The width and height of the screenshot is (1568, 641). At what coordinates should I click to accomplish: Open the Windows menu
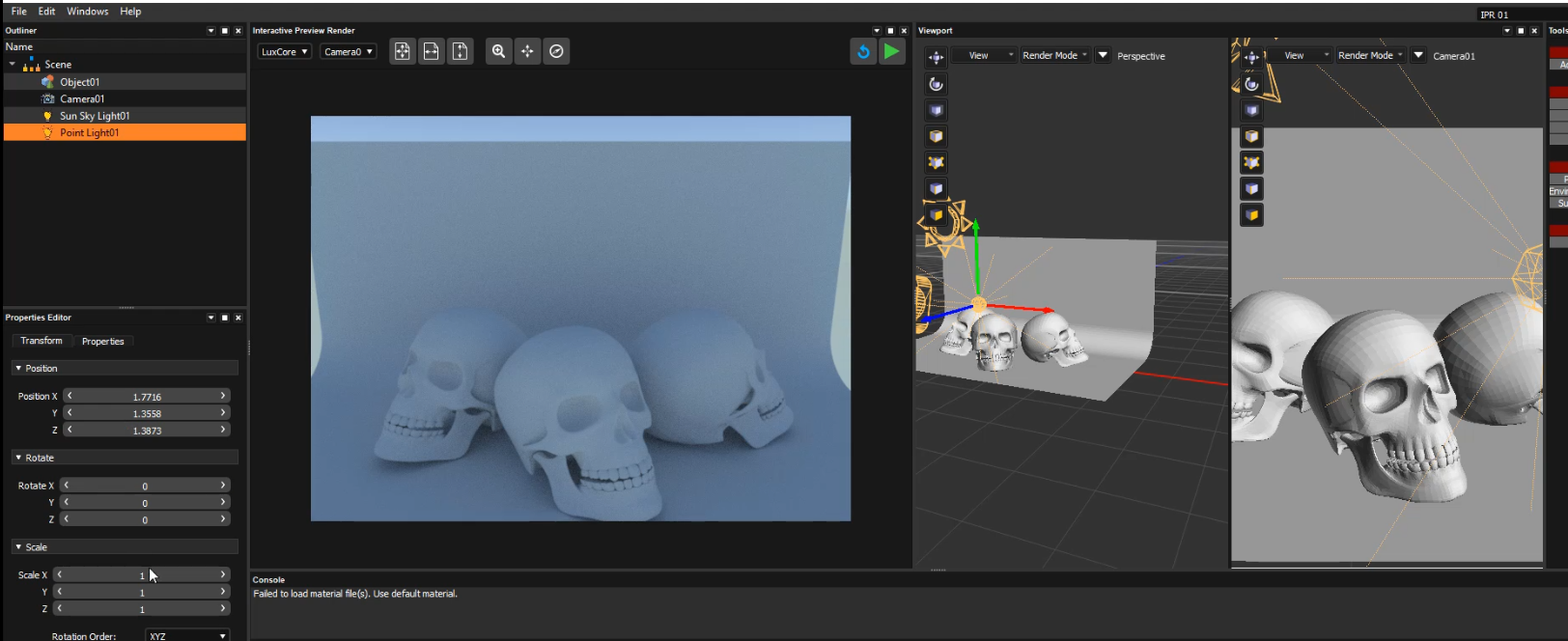tap(87, 12)
